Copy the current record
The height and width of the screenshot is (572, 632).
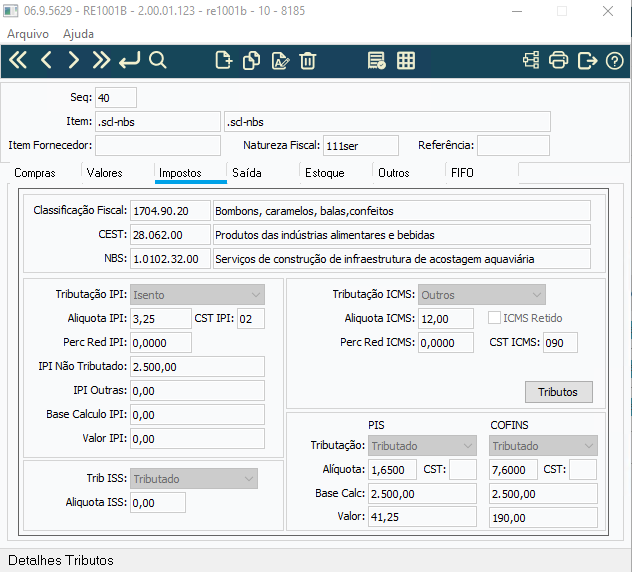tap(252, 60)
